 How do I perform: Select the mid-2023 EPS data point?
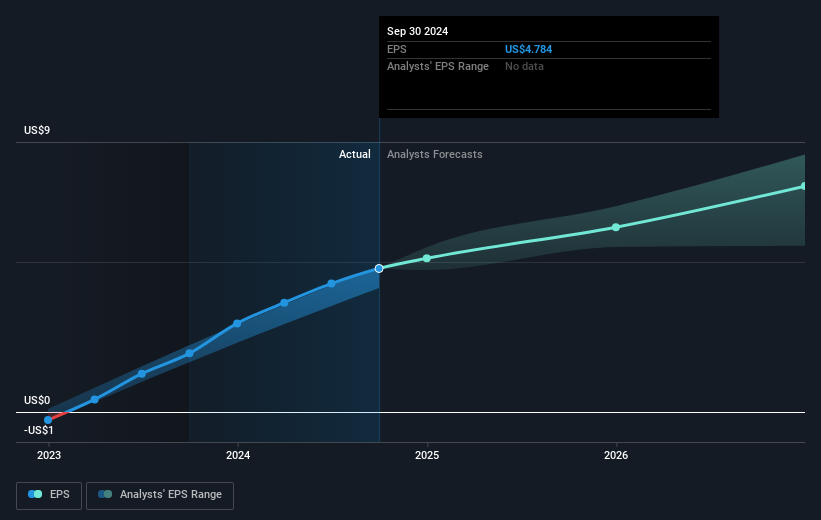point(142,374)
